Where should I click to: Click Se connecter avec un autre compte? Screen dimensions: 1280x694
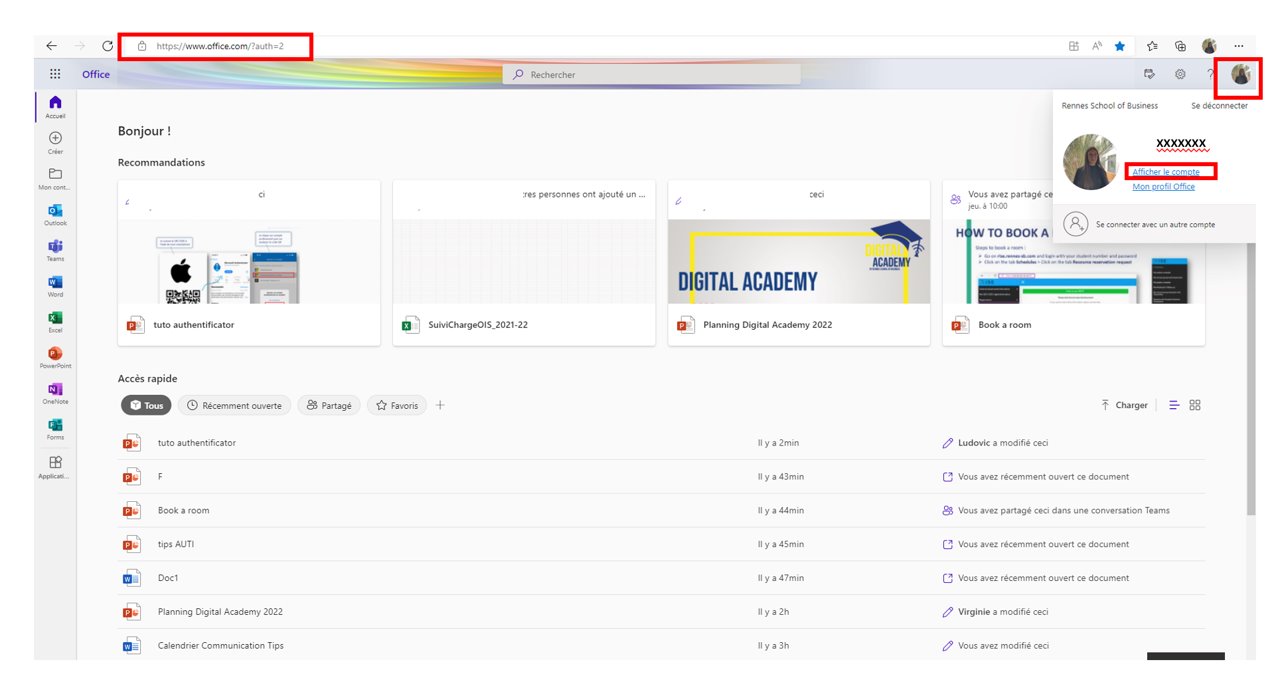(1155, 225)
